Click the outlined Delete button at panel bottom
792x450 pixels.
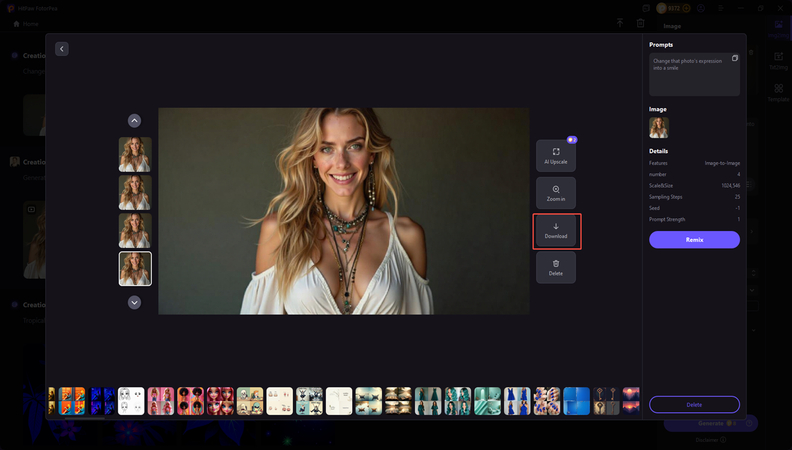point(694,405)
